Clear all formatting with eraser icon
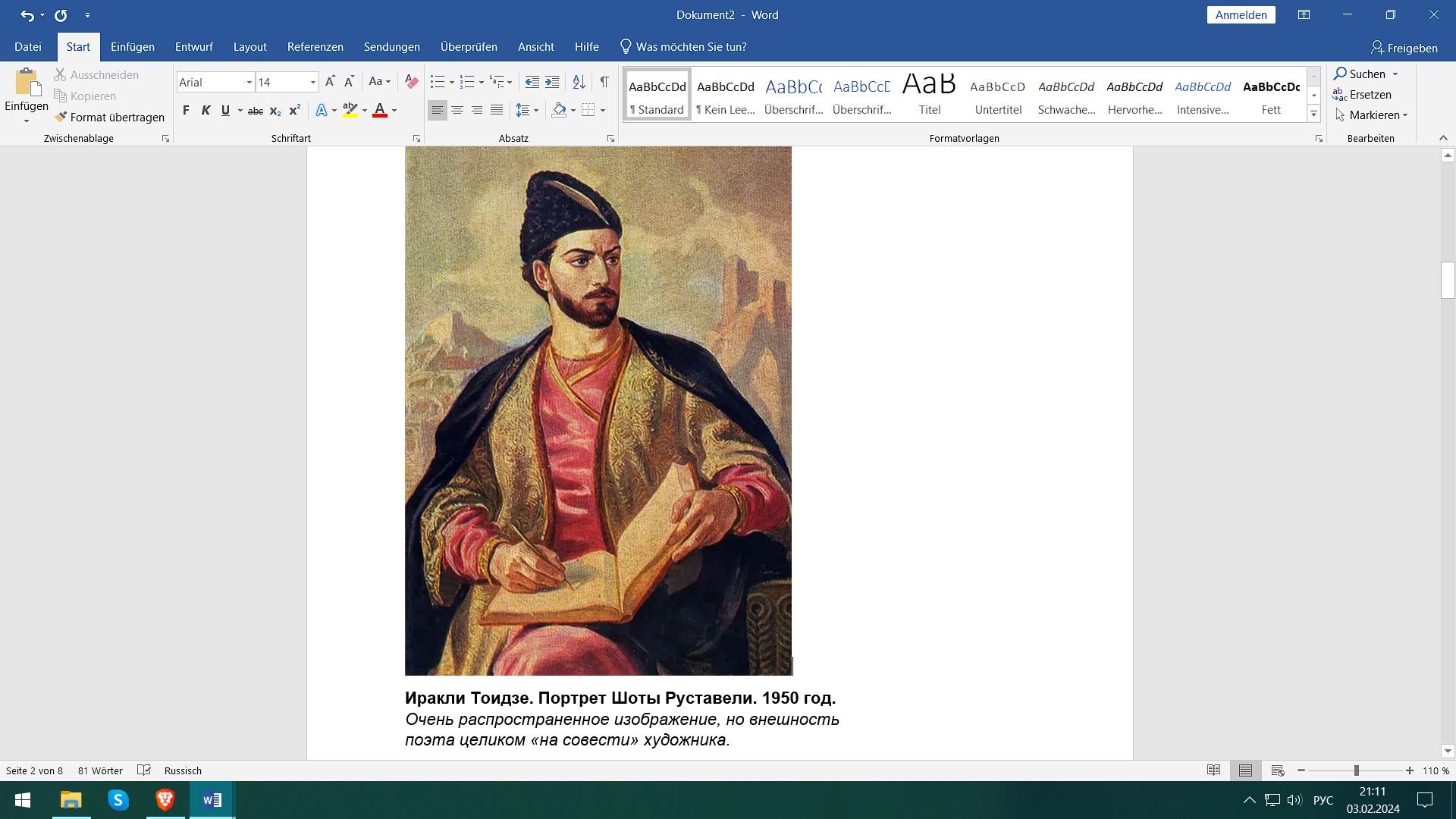Viewport: 1456px width, 819px height. (411, 82)
